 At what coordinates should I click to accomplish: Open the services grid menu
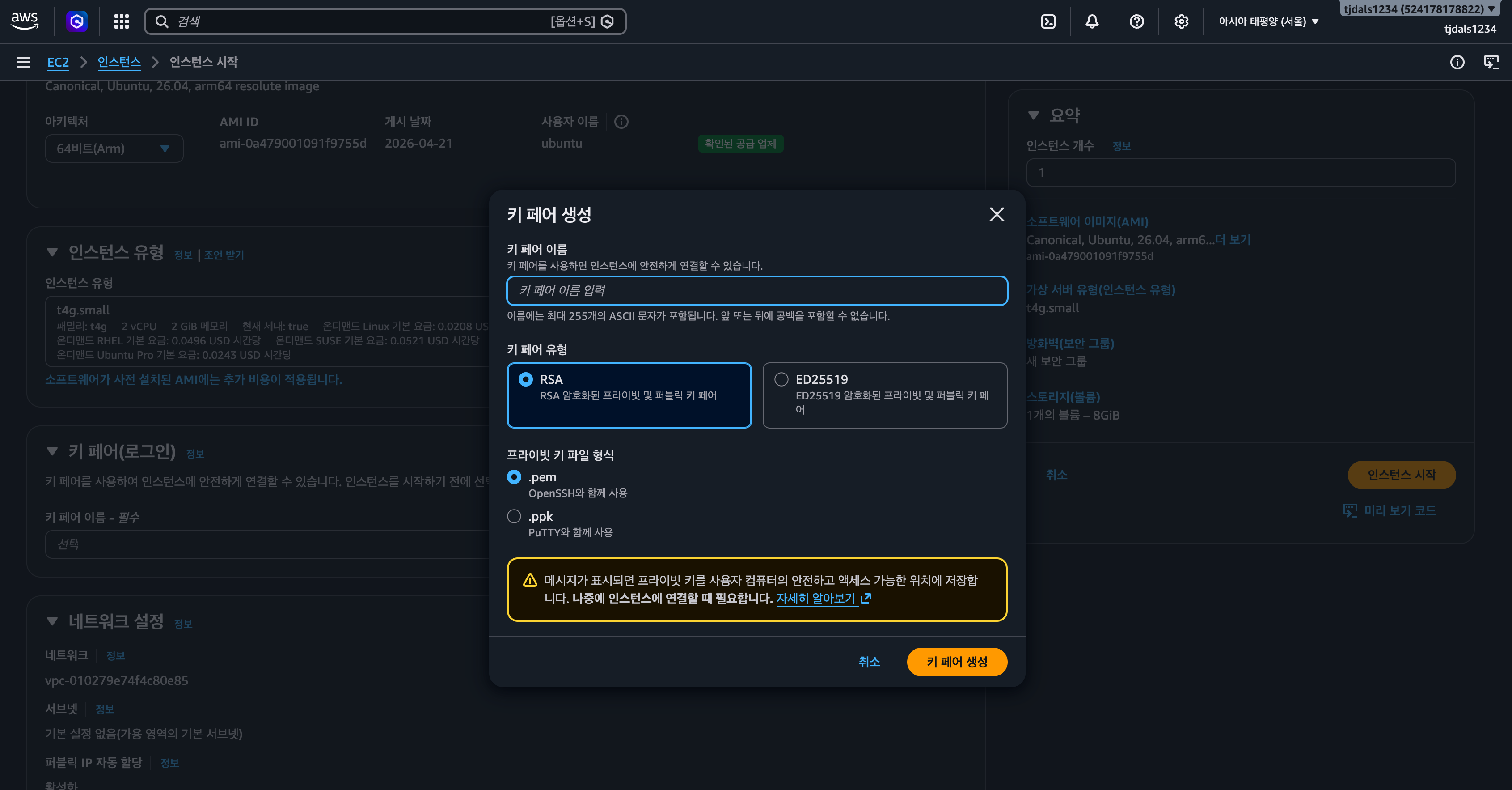(122, 21)
